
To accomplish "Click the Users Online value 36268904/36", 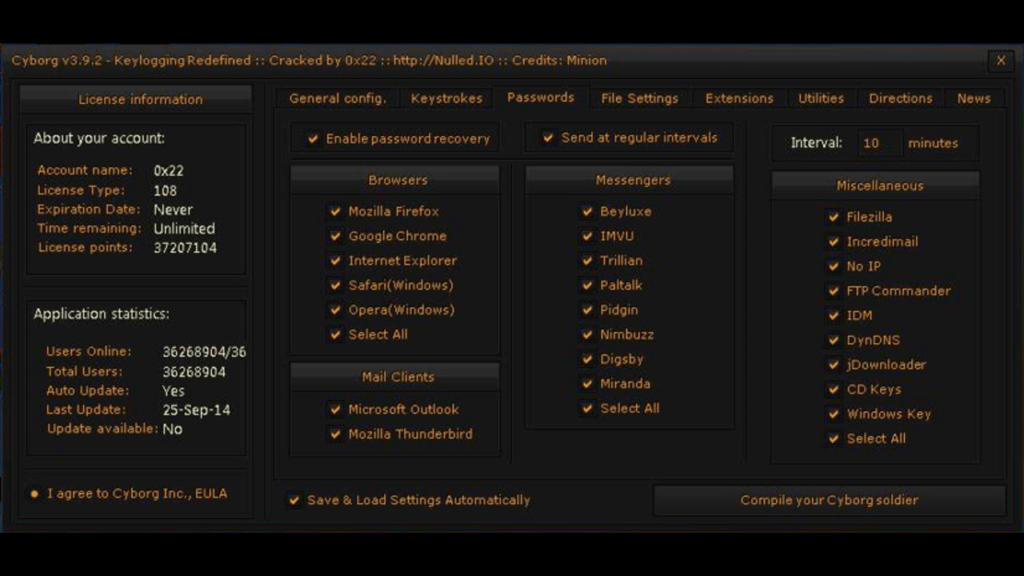I will [x=204, y=352].
